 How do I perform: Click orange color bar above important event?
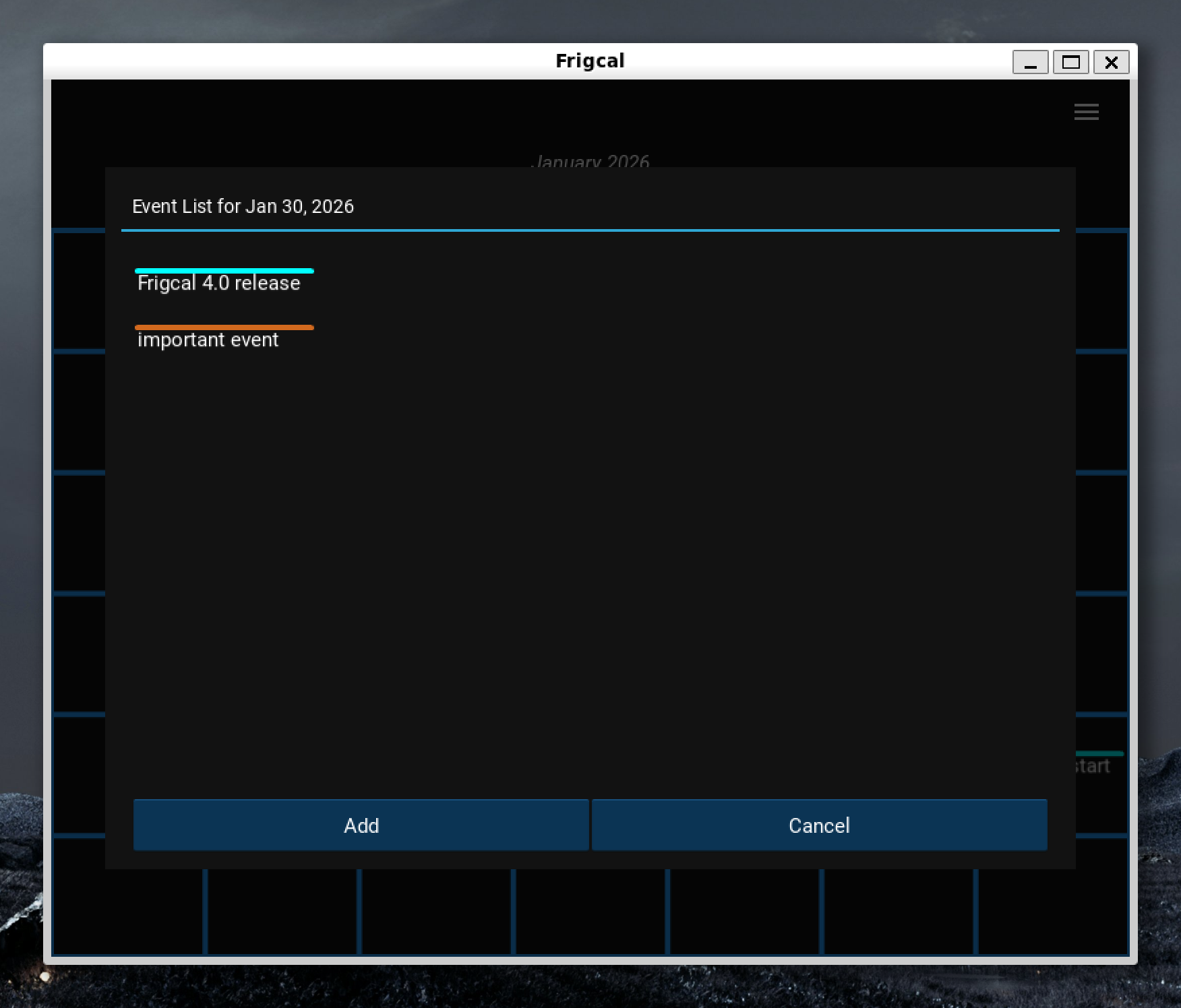pyautogui.click(x=224, y=327)
